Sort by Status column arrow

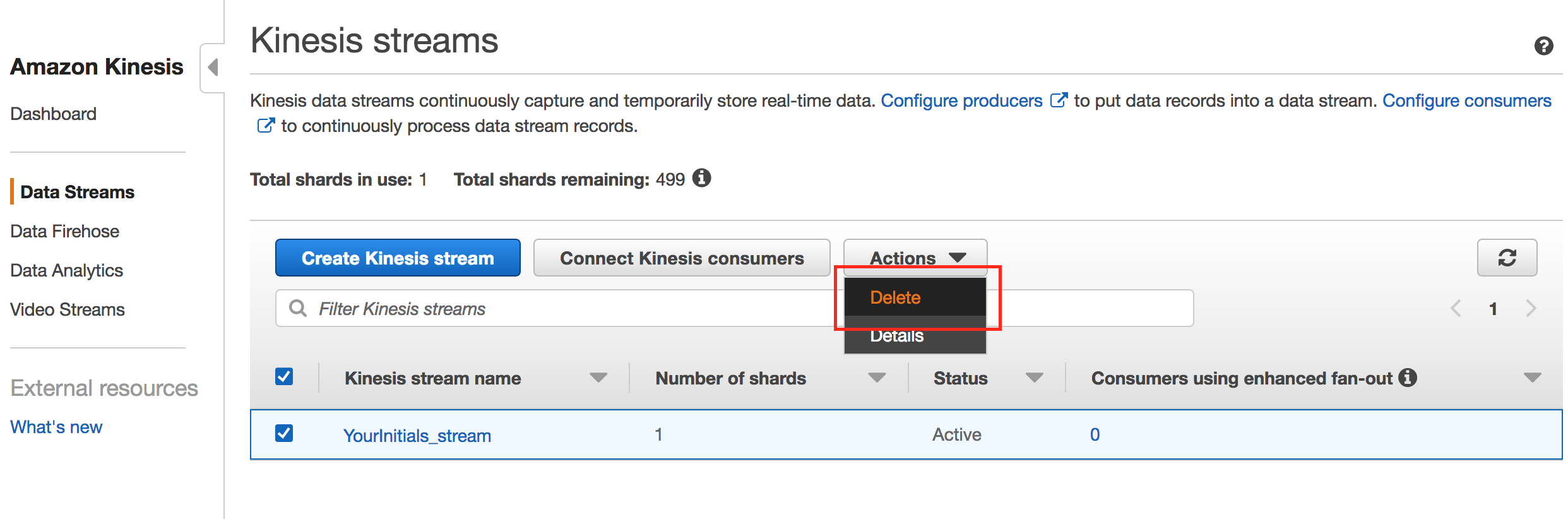tap(1034, 378)
